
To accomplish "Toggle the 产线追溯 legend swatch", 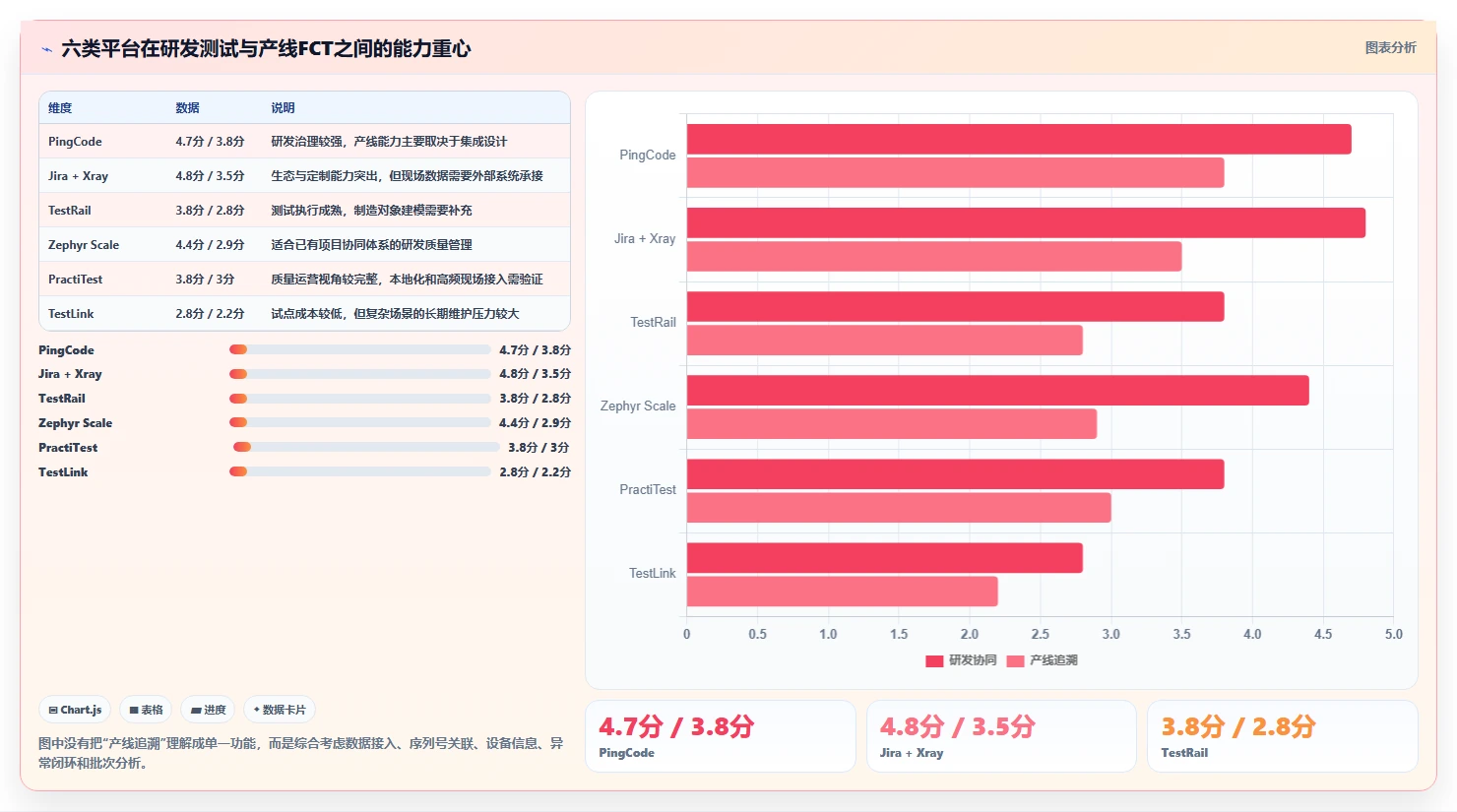I will (1015, 660).
